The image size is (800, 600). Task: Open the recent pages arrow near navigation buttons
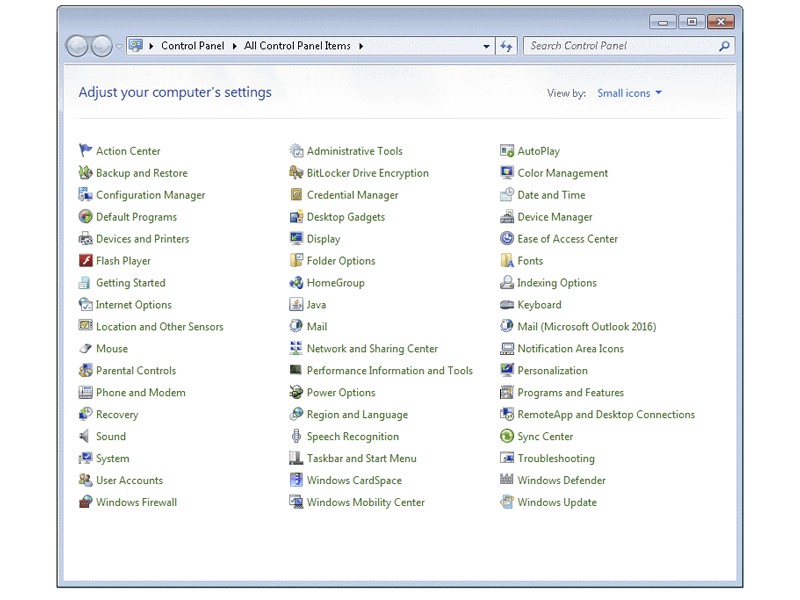(119, 46)
